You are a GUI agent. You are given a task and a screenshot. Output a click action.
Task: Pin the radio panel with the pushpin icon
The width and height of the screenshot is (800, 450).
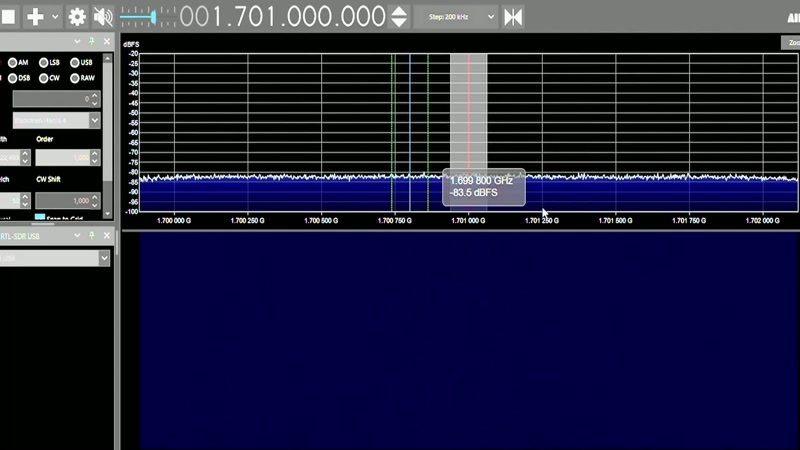(x=92, y=41)
